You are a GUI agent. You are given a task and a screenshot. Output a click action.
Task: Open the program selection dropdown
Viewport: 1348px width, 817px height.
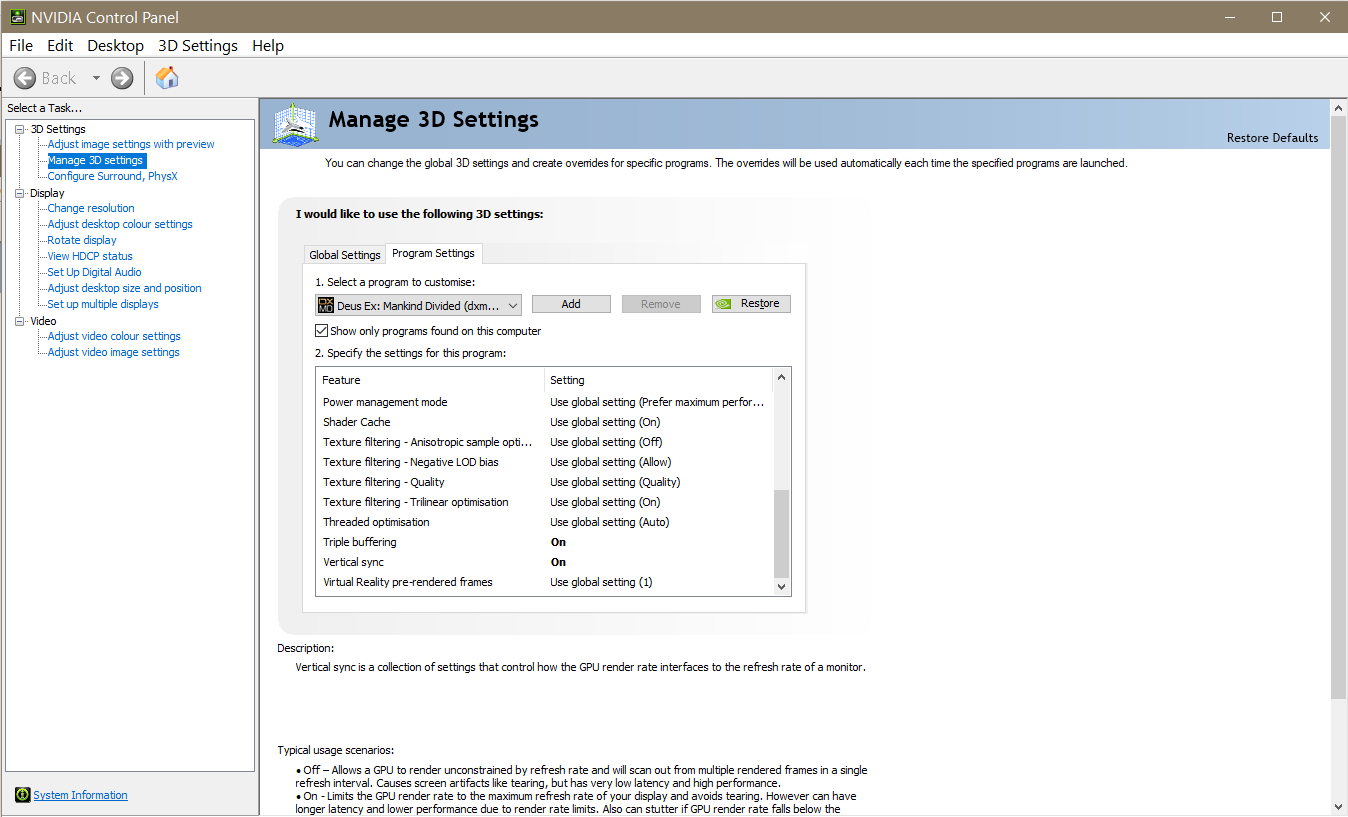pos(418,305)
